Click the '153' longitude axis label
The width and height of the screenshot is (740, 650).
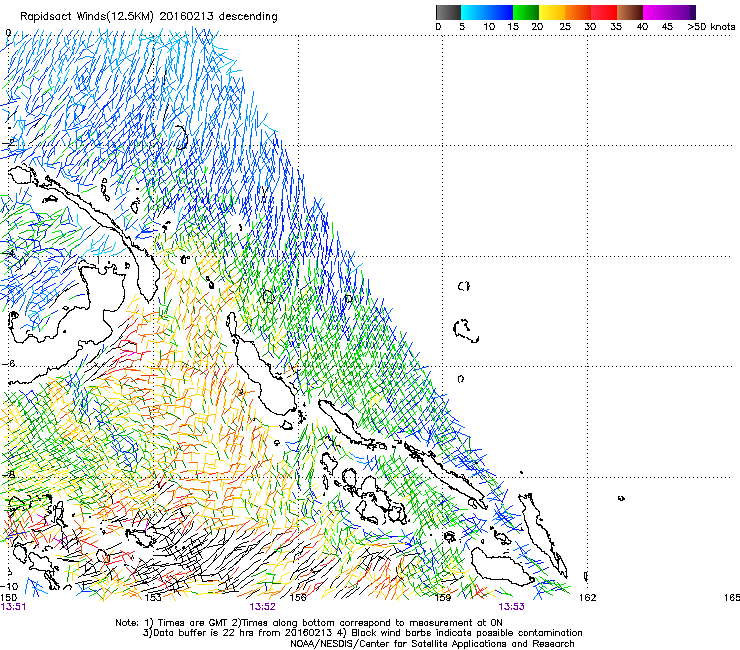tap(153, 598)
